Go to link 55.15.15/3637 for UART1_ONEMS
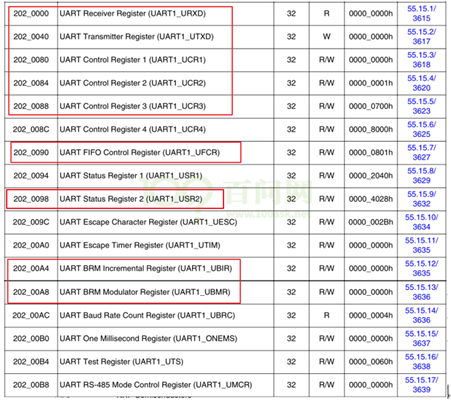The height and width of the screenshot is (400, 451). [x=421, y=338]
